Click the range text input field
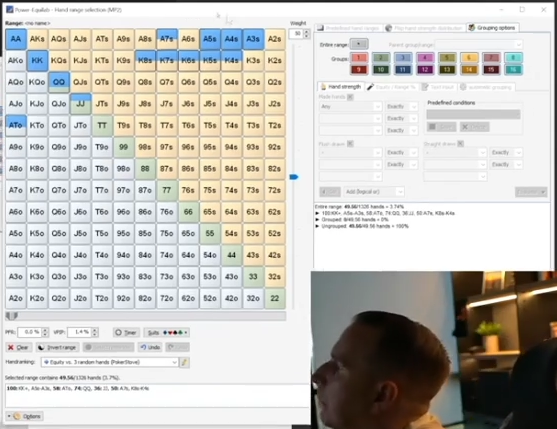 tap(157, 396)
